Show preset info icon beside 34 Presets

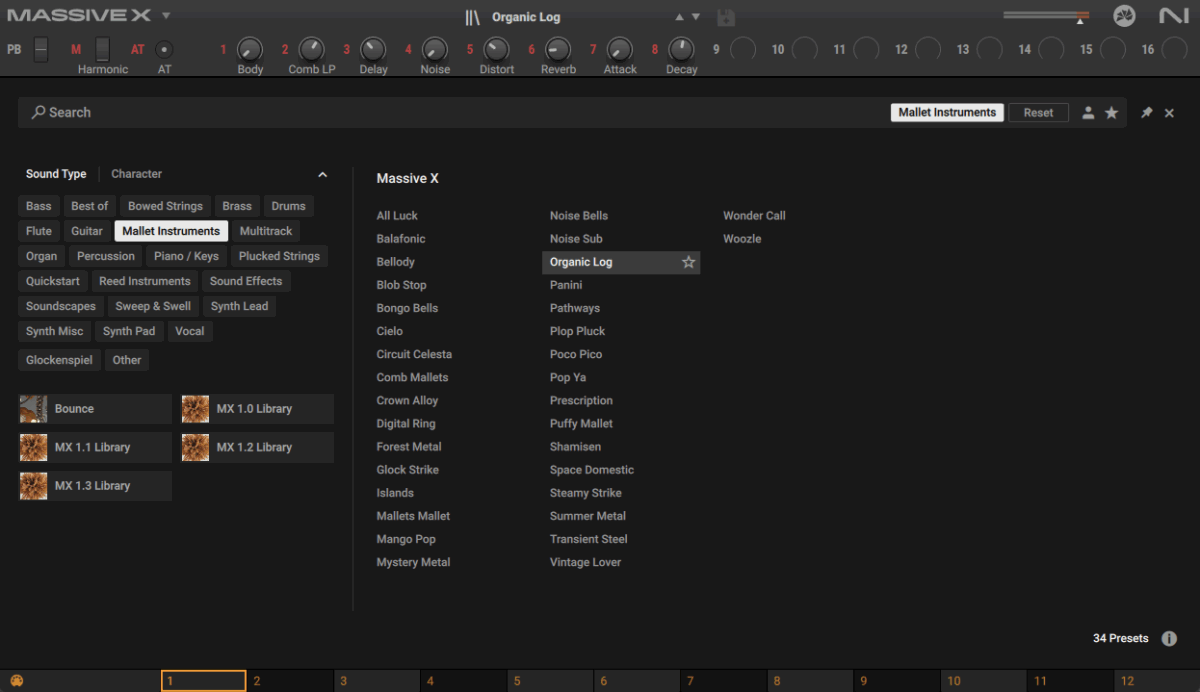(x=1169, y=638)
